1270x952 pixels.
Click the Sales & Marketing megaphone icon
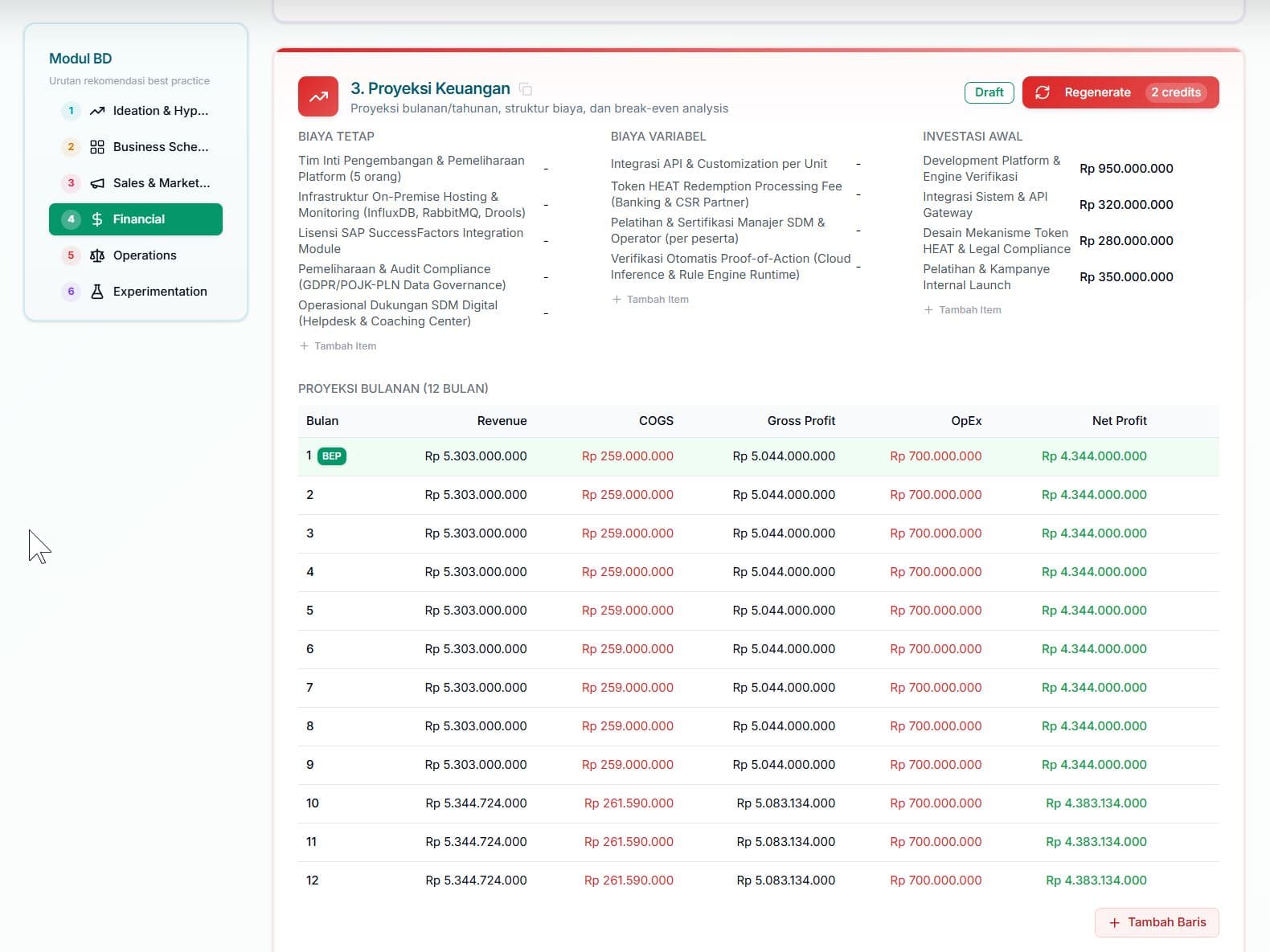coord(97,183)
